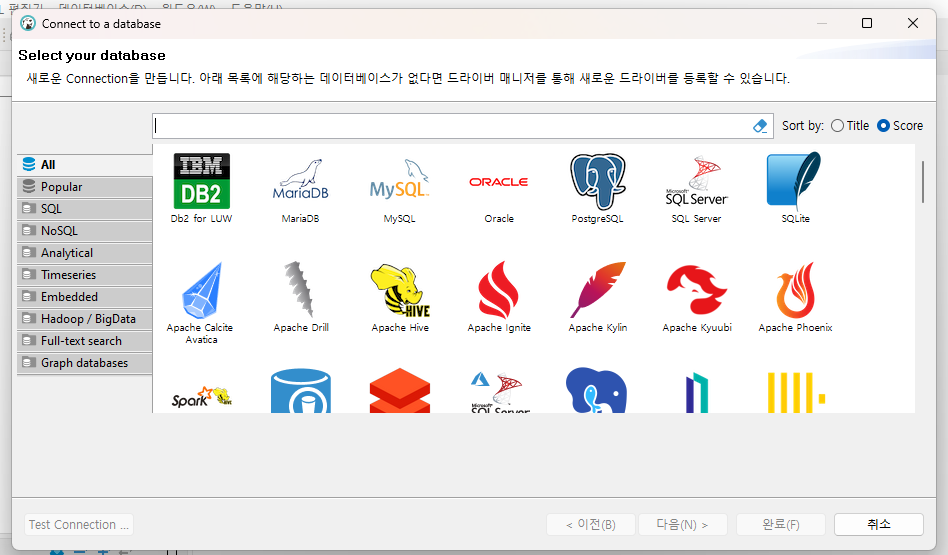Pick the Spark Hive icon in third row
The image size is (948, 555).
pyautogui.click(x=201, y=397)
